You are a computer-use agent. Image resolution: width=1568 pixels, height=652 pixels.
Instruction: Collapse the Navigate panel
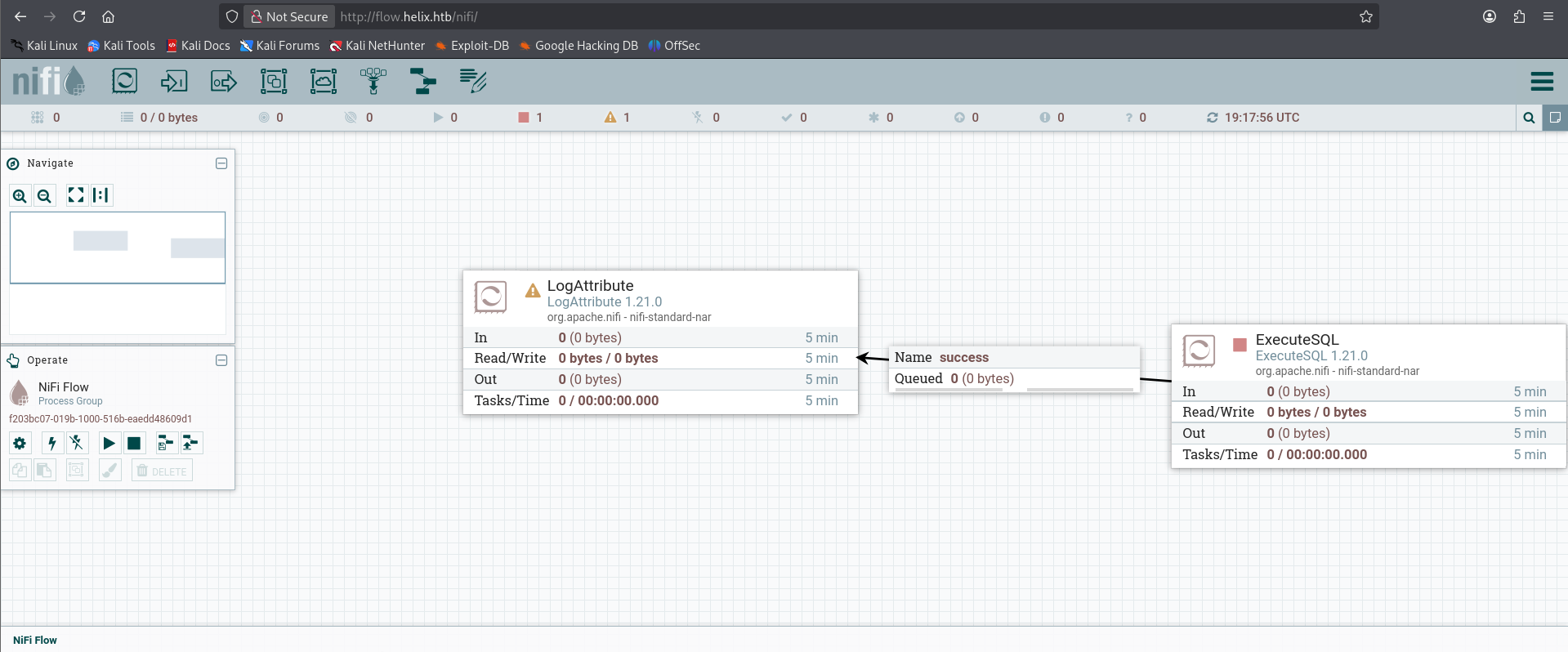pos(221,163)
